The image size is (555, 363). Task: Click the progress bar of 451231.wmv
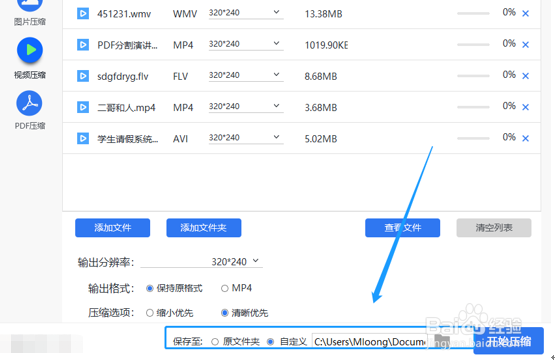(473, 13)
